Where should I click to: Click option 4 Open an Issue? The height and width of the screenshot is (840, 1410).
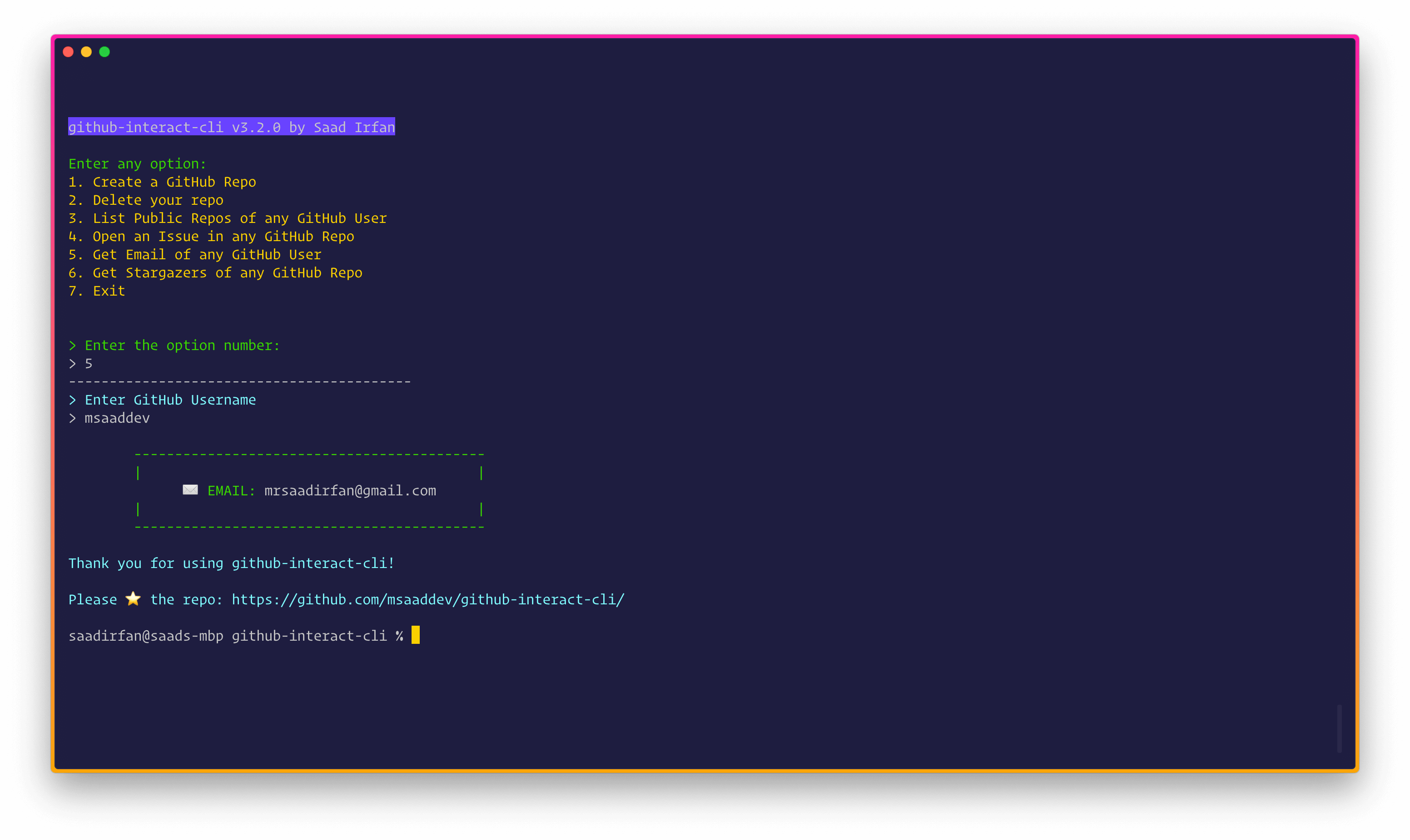coord(211,236)
